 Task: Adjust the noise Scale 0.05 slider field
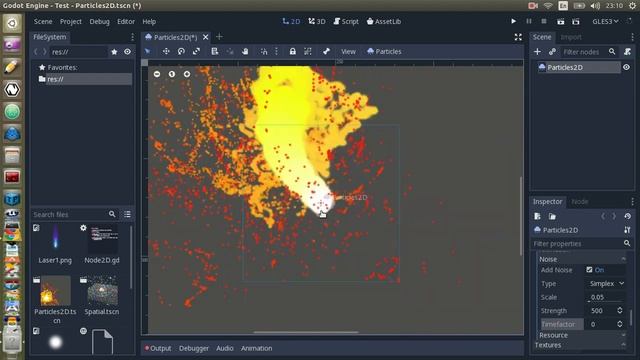pyautogui.click(x=607, y=297)
